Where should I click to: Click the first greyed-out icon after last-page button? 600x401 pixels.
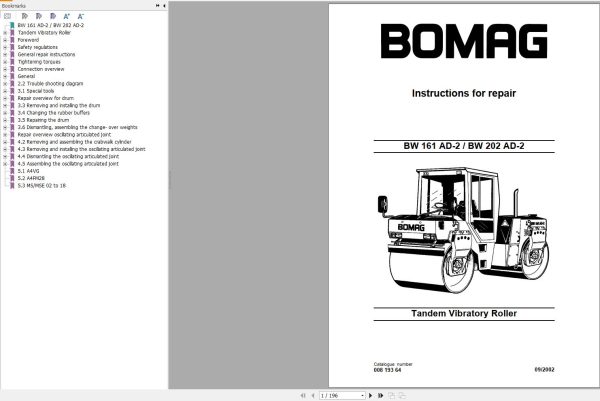(x=391, y=396)
